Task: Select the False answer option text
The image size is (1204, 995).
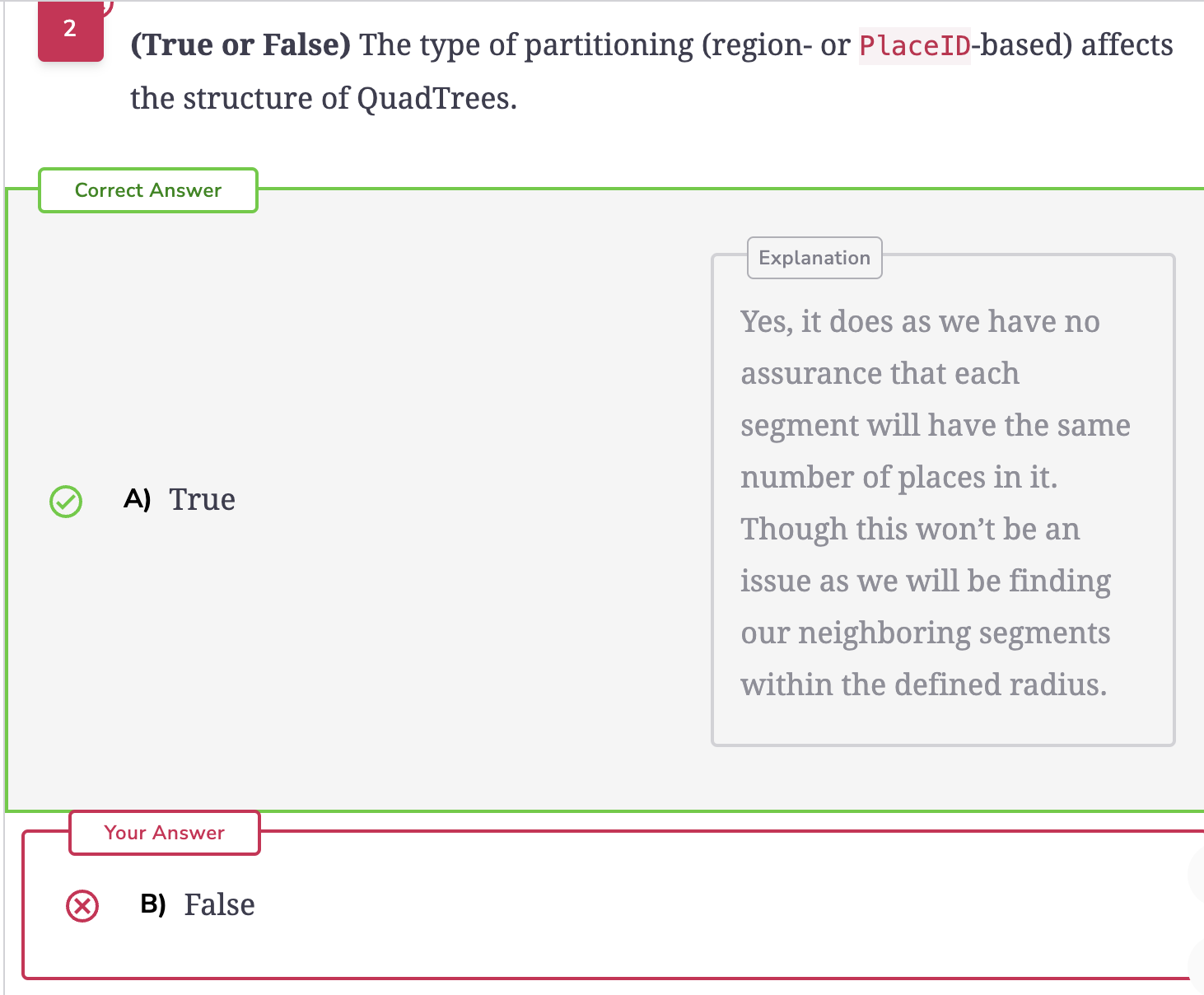Action: 219,904
